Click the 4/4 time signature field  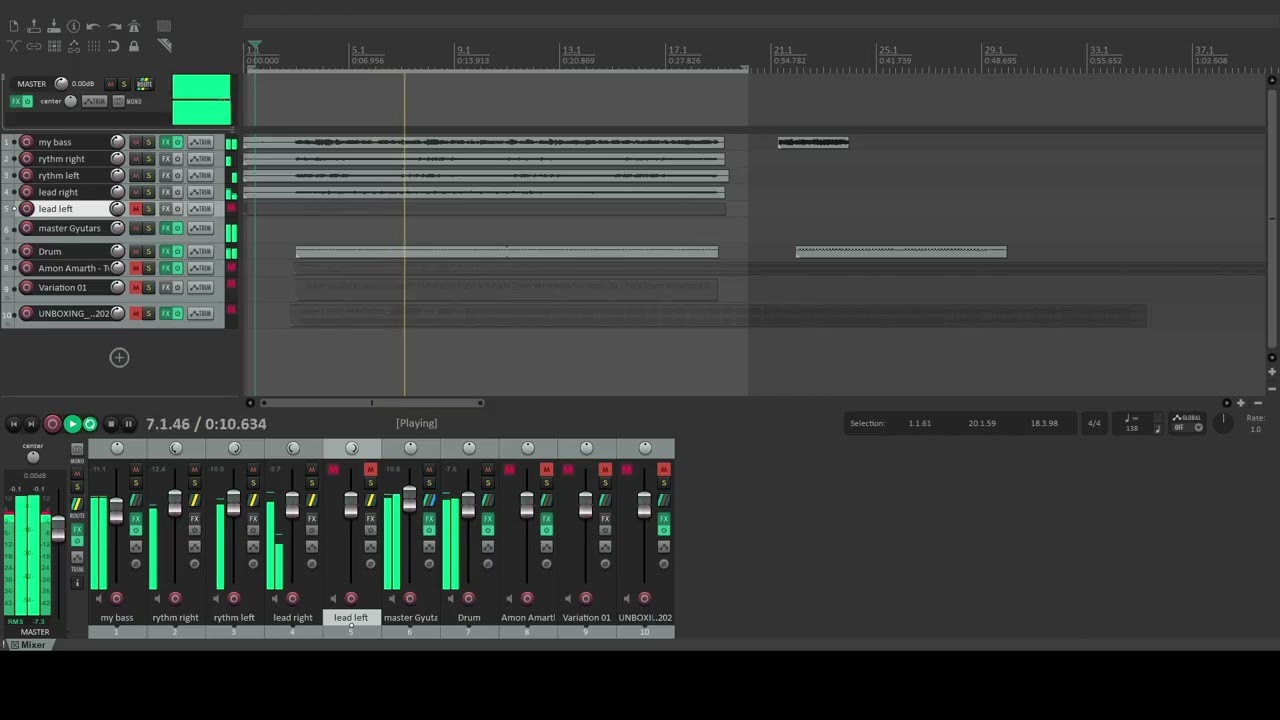(x=1094, y=423)
